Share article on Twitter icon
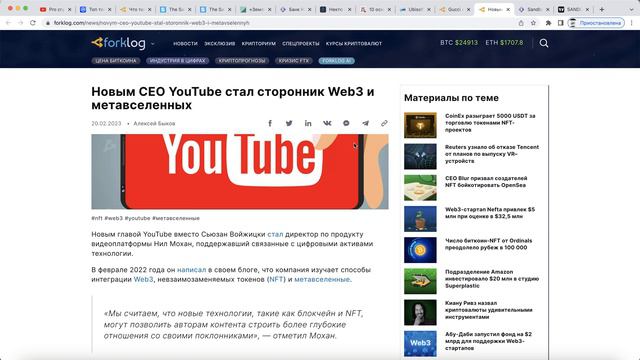The image size is (640, 360). [x=289, y=123]
